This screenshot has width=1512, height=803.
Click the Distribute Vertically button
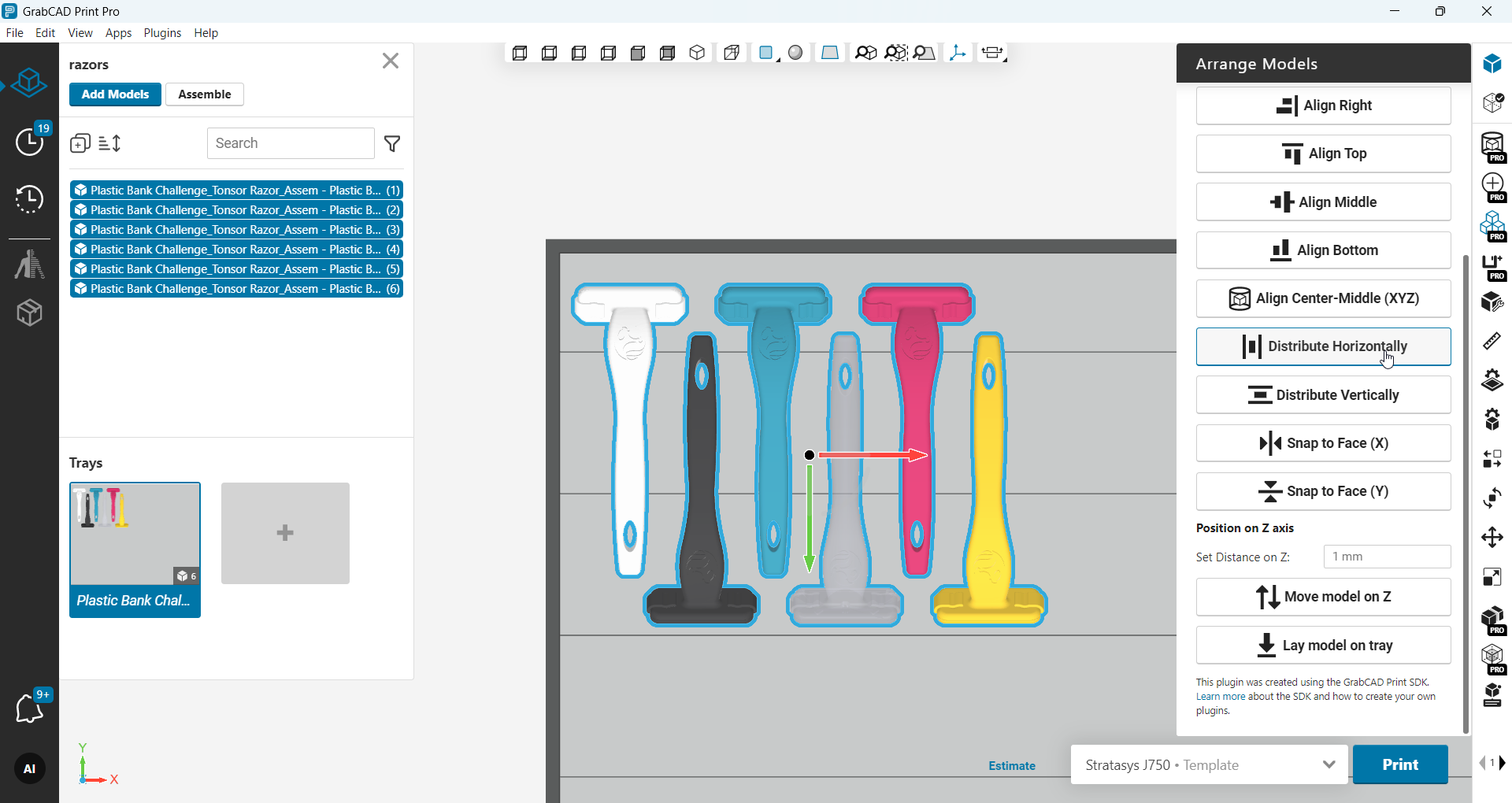(x=1323, y=394)
